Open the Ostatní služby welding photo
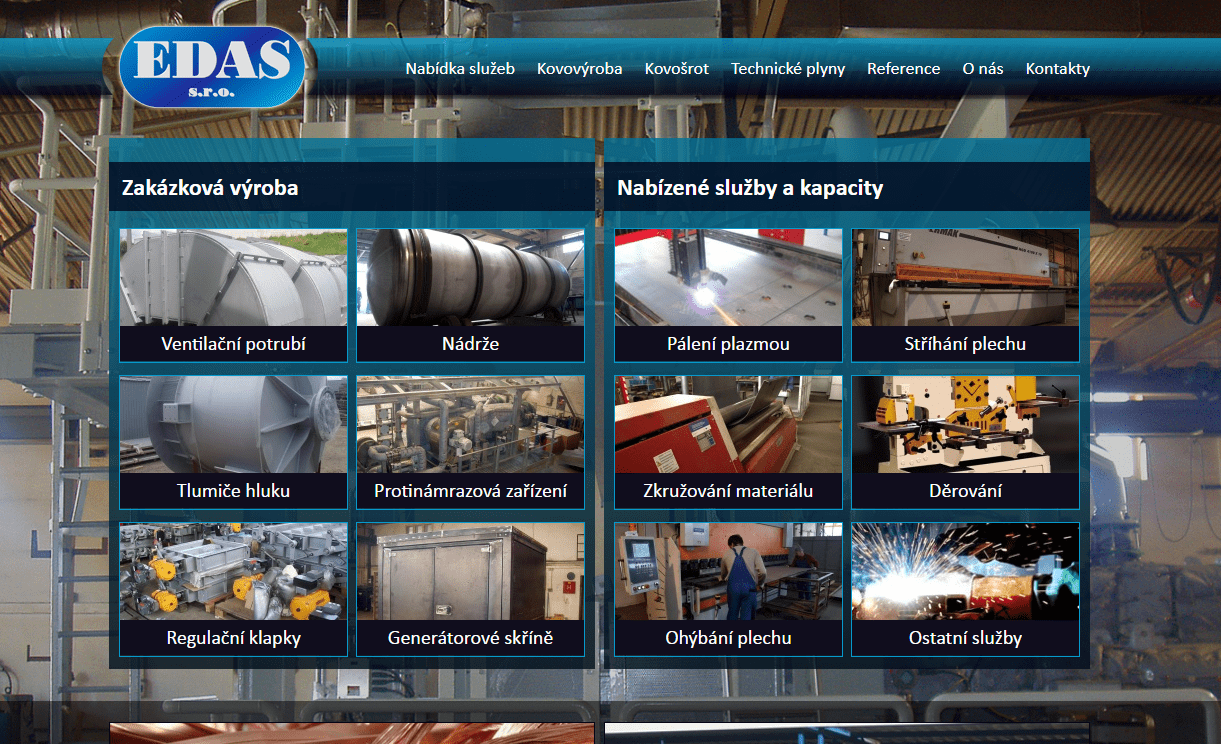This screenshot has height=744, width=1221. click(965, 572)
